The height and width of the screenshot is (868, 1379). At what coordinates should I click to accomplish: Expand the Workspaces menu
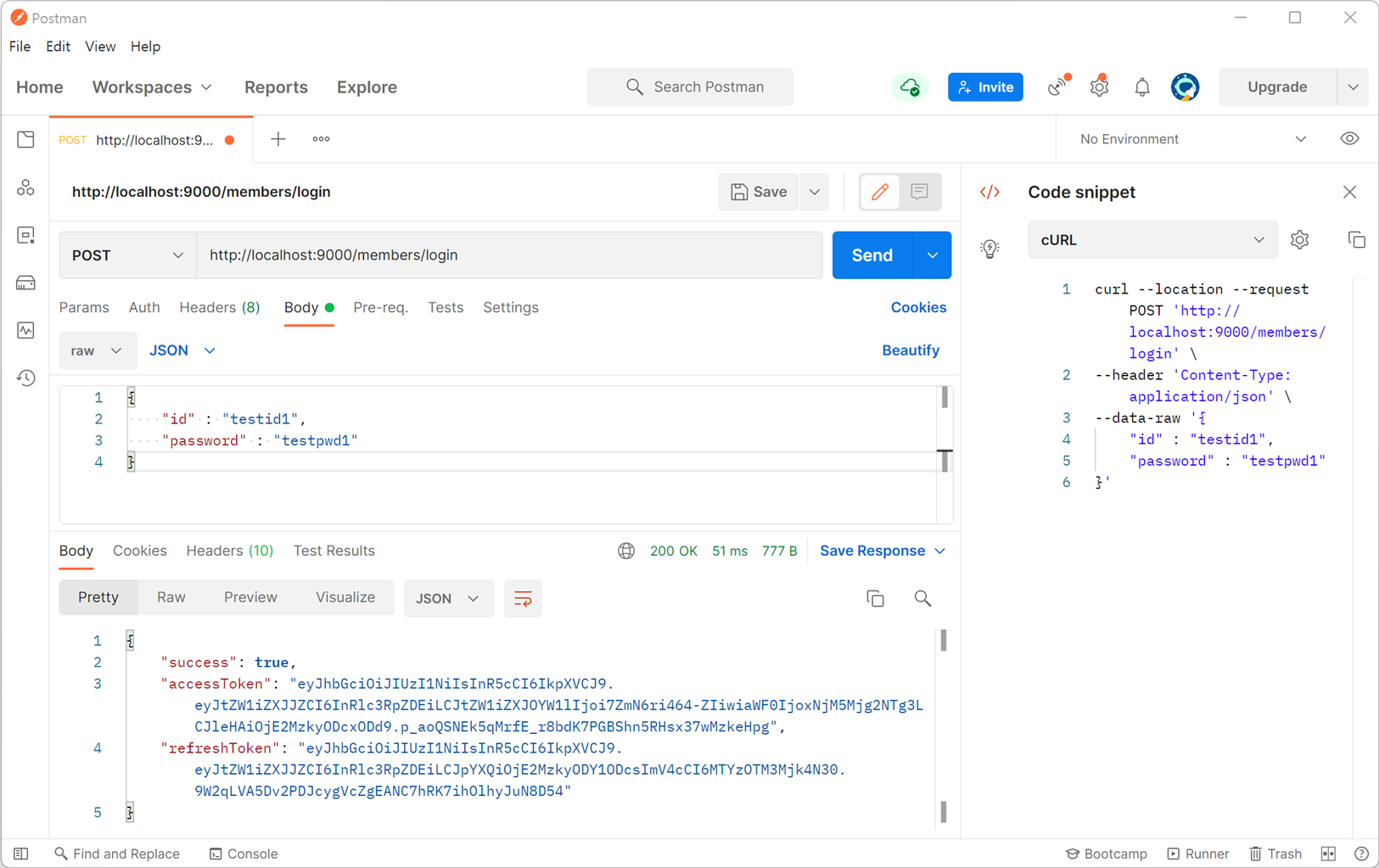coord(152,87)
